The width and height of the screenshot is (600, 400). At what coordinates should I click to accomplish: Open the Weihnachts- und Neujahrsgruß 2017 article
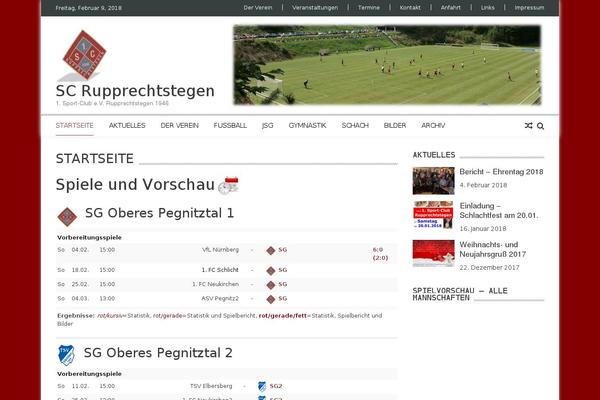[x=493, y=249]
